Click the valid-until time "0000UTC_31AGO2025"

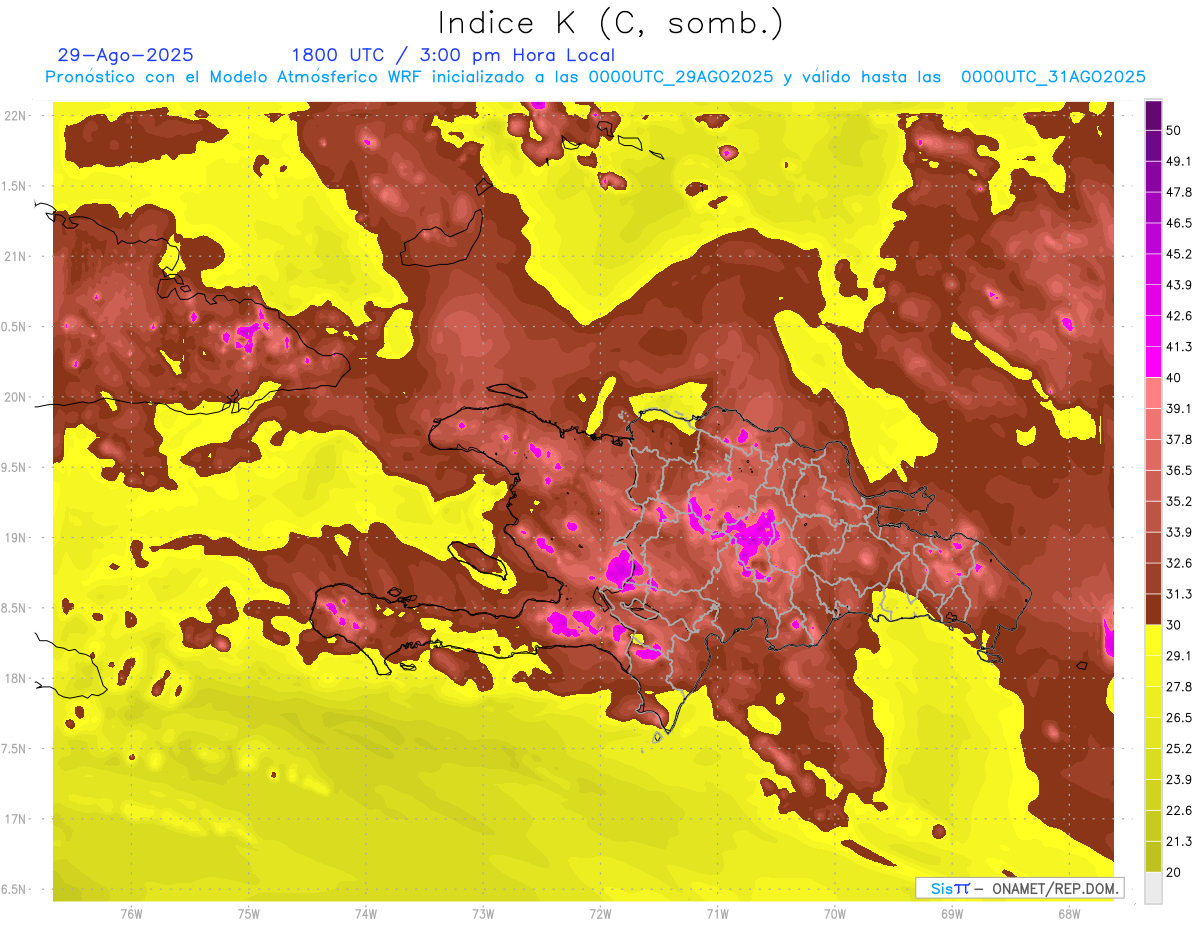(x=1053, y=76)
